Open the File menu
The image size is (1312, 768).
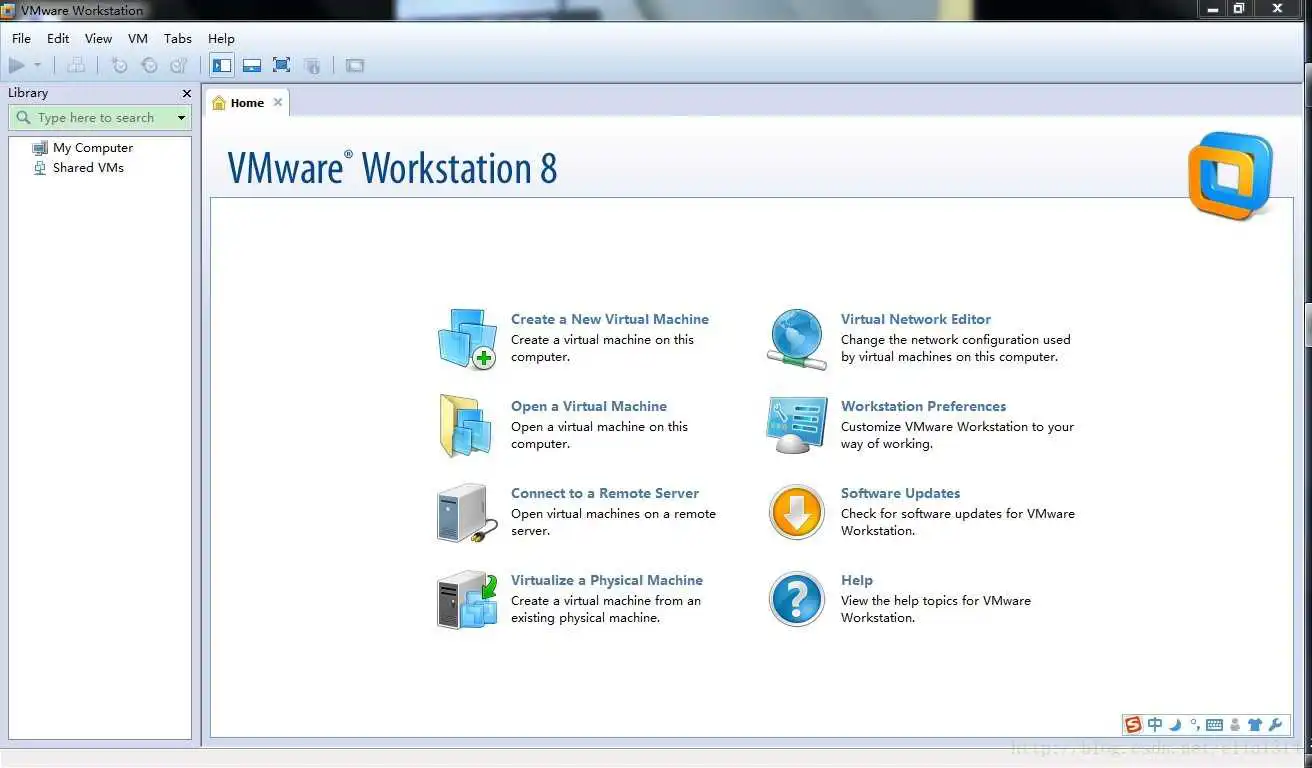coord(21,38)
